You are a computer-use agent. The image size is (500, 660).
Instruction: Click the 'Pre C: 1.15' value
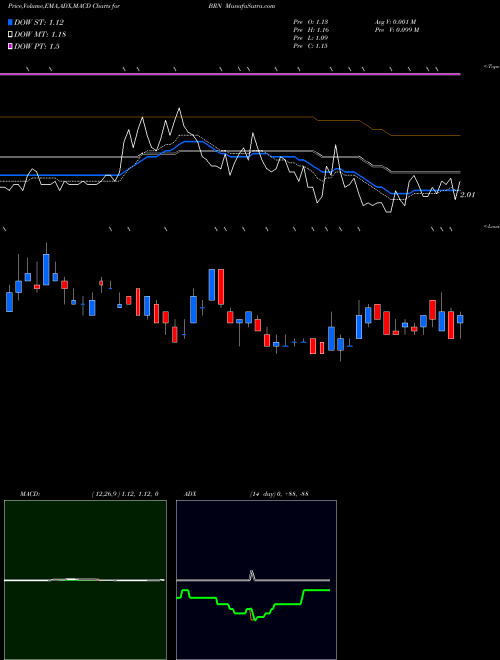[311, 46]
